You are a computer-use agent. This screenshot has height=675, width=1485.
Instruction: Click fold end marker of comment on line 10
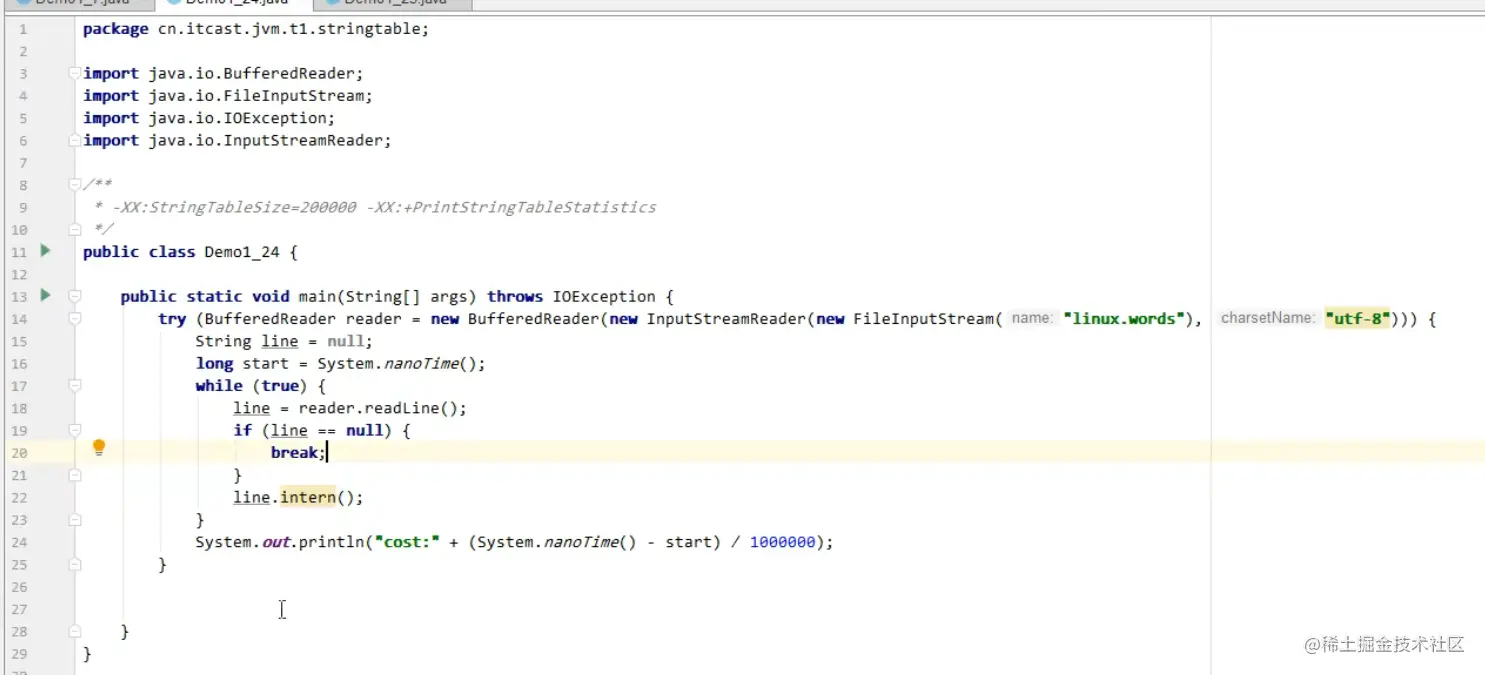click(74, 229)
